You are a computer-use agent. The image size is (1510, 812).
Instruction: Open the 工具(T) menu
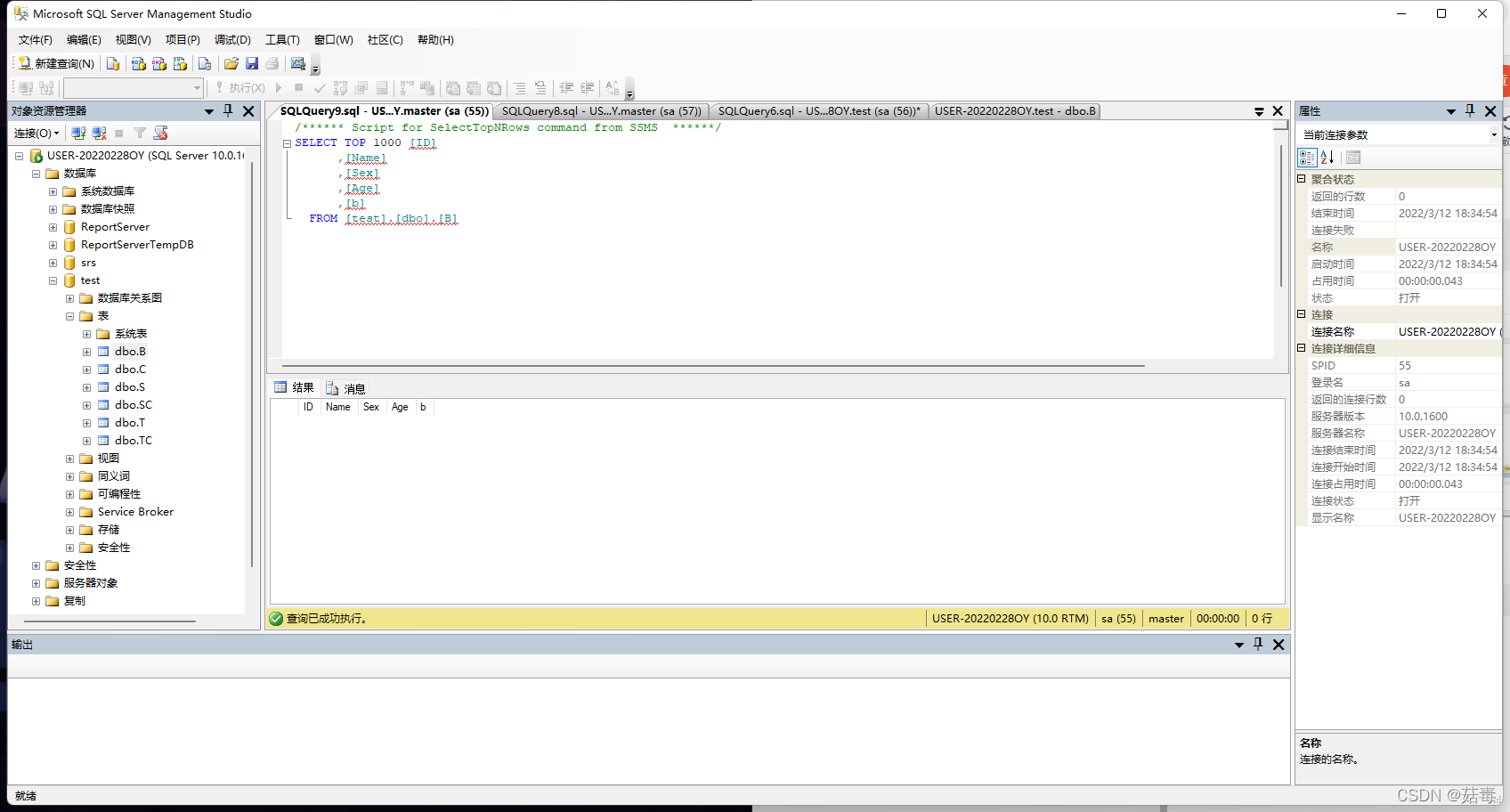coord(282,40)
